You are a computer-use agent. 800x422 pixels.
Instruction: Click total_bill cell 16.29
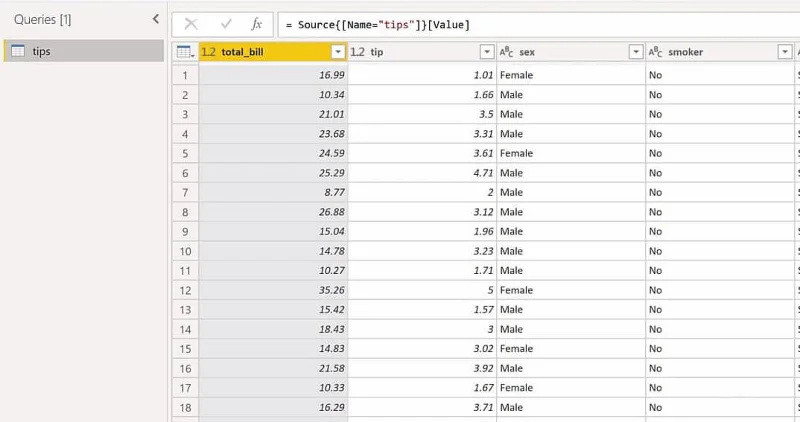tap(273, 408)
